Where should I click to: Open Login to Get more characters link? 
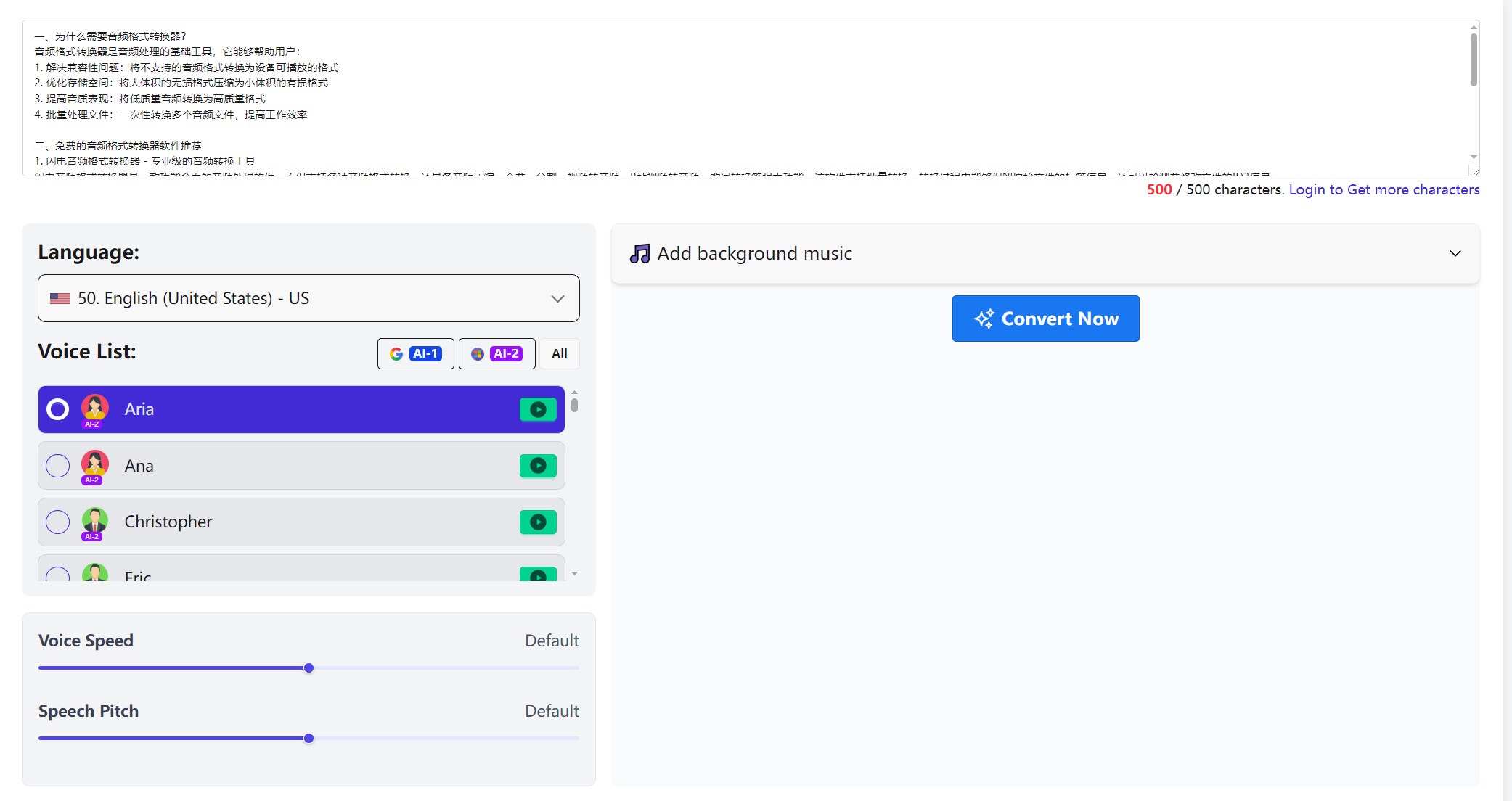click(x=1384, y=190)
